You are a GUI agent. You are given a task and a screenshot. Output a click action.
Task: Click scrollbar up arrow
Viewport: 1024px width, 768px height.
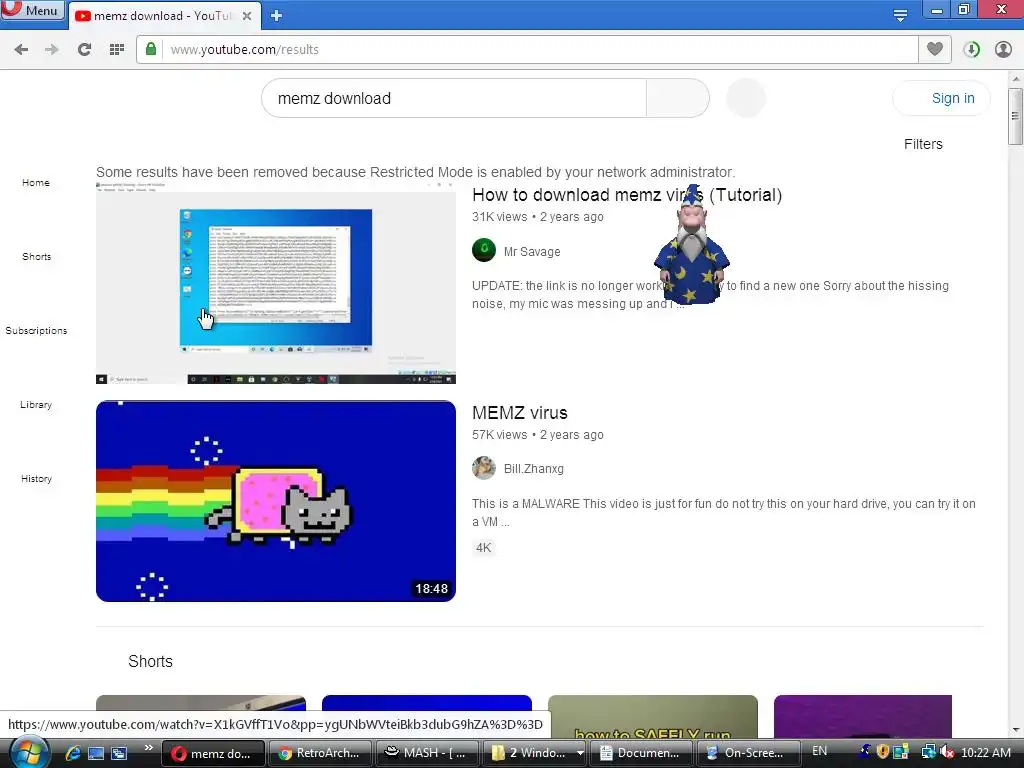click(1015, 79)
